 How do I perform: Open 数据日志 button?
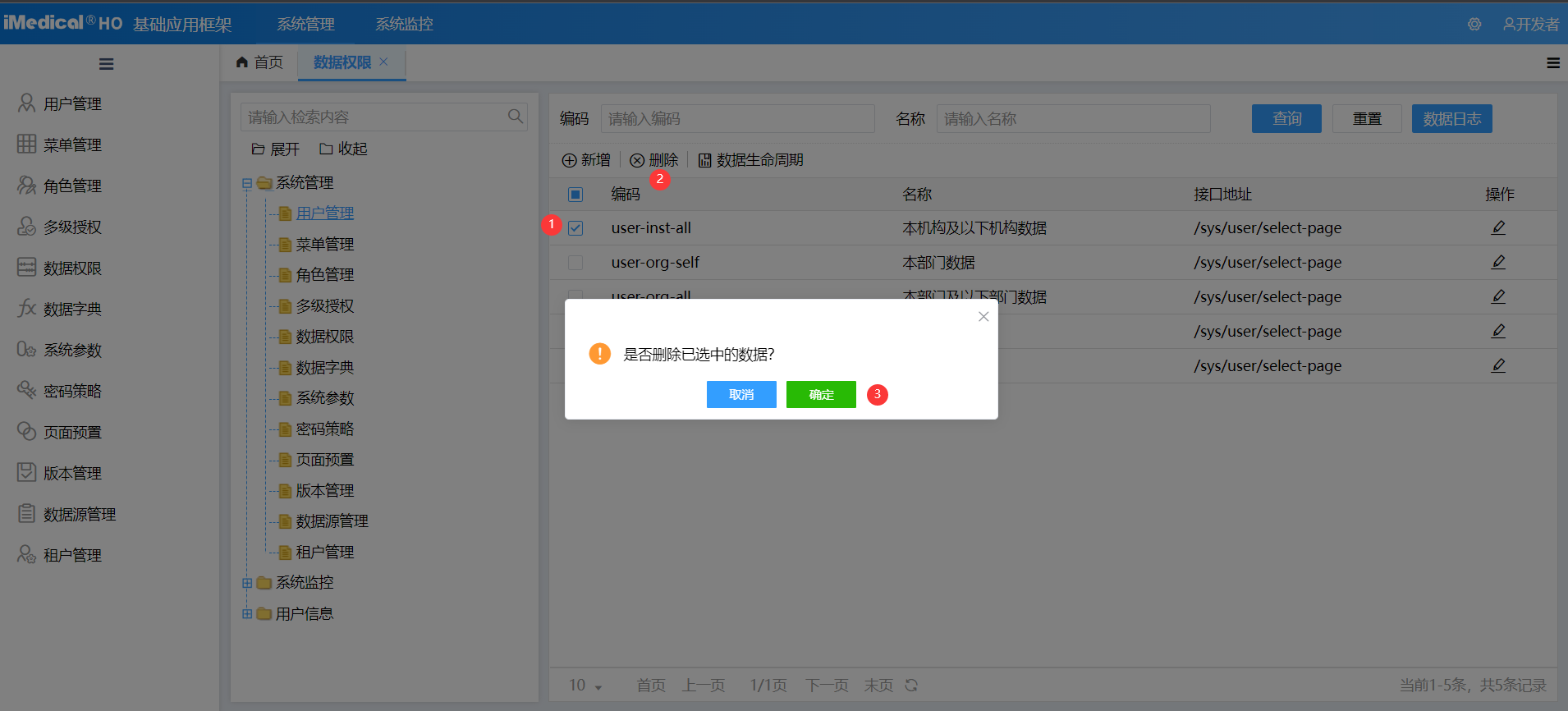1451,118
